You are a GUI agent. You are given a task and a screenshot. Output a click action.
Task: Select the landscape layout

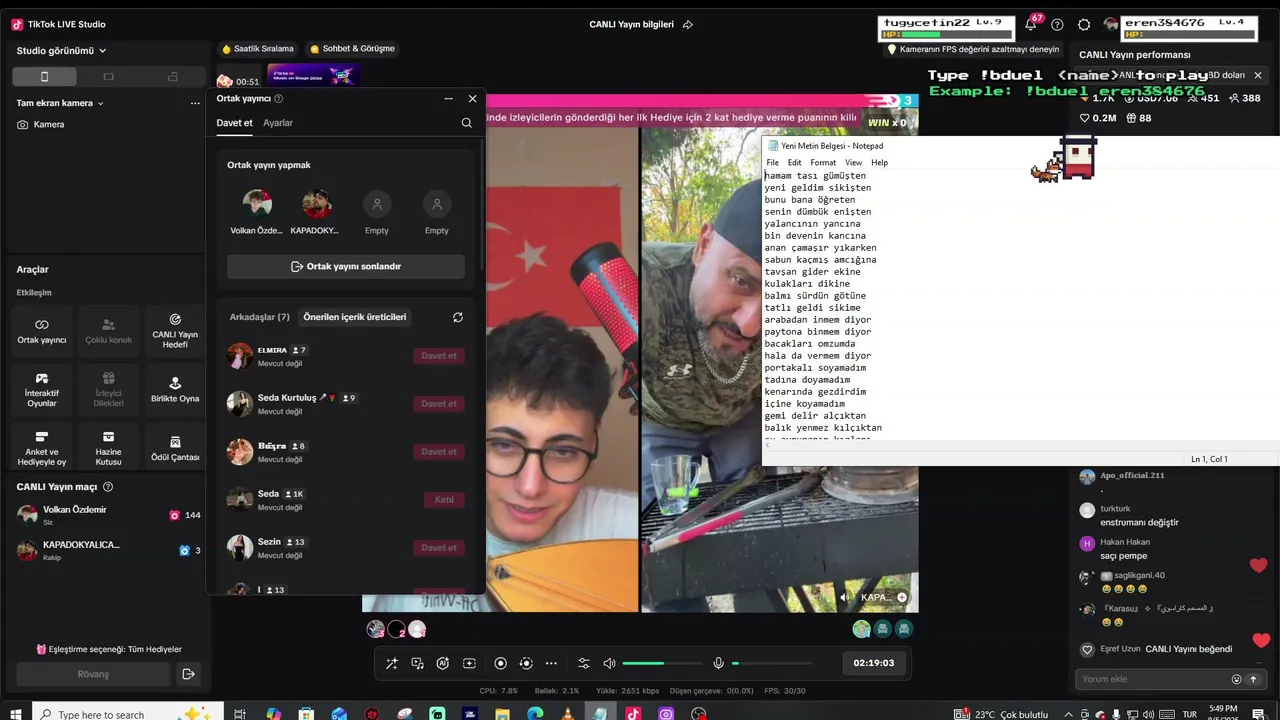[x=109, y=76]
